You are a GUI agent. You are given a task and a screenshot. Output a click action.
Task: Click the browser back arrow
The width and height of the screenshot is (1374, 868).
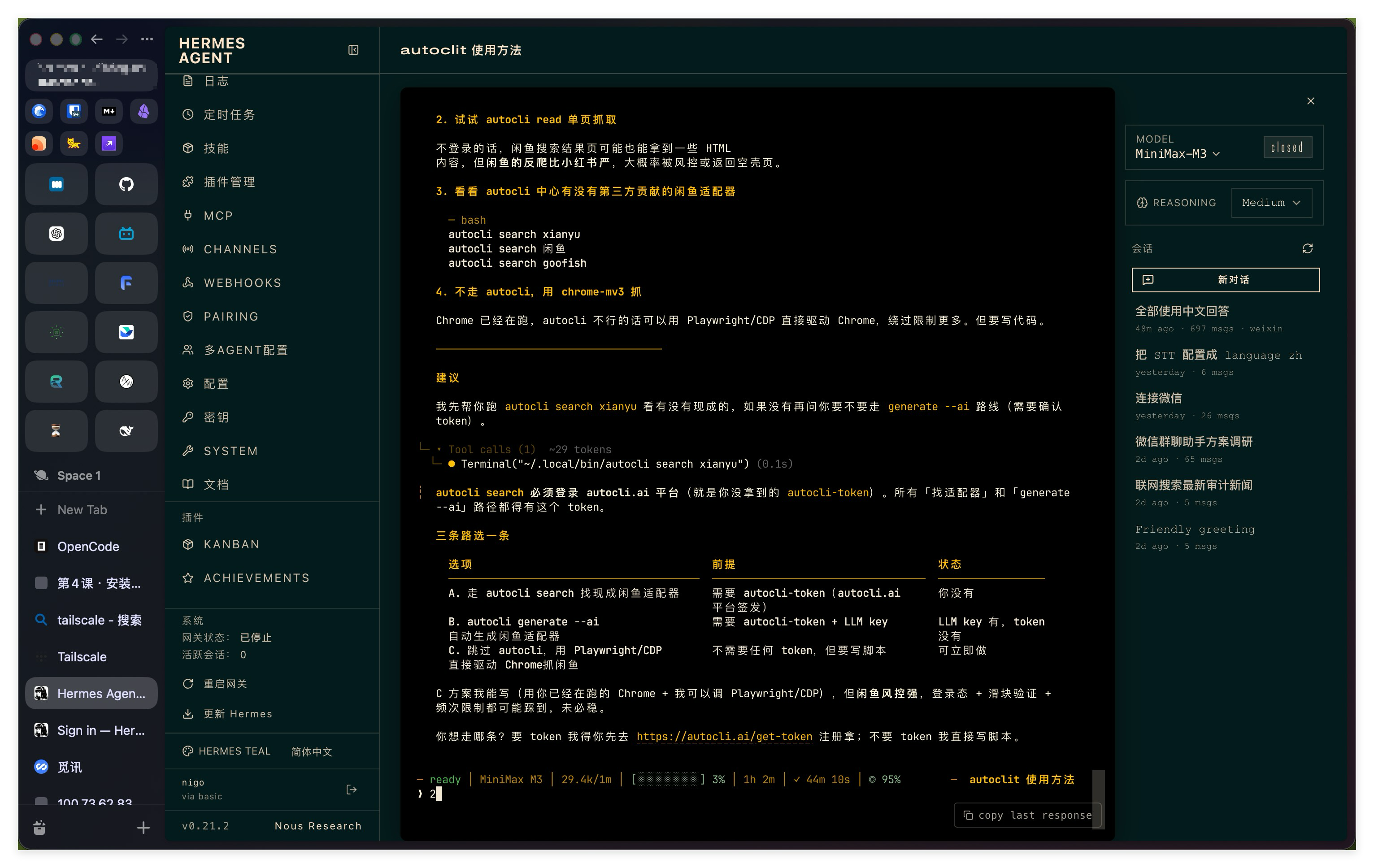(x=97, y=39)
